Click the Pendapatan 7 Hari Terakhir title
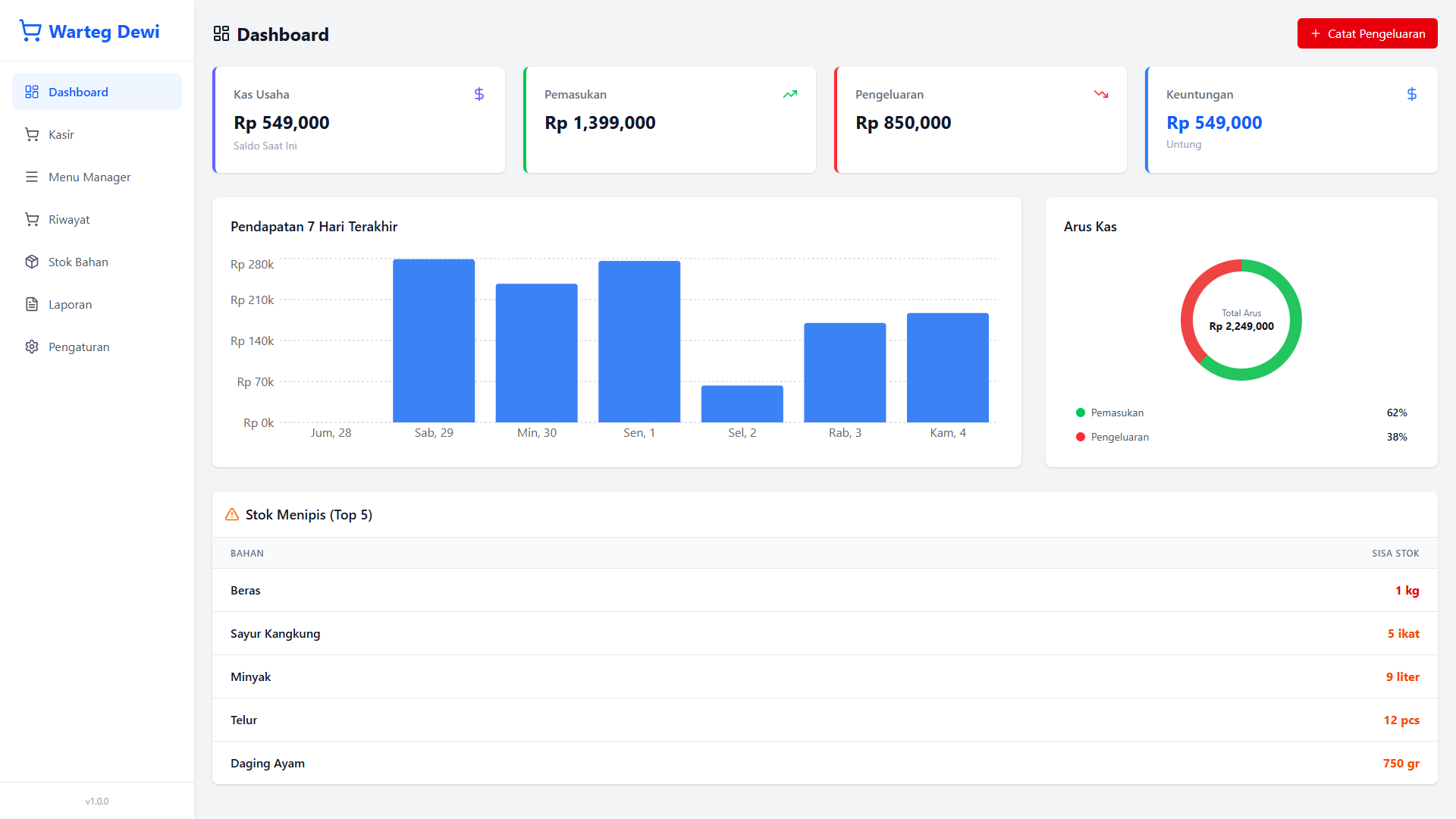The image size is (1456, 819). click(314, 226)
